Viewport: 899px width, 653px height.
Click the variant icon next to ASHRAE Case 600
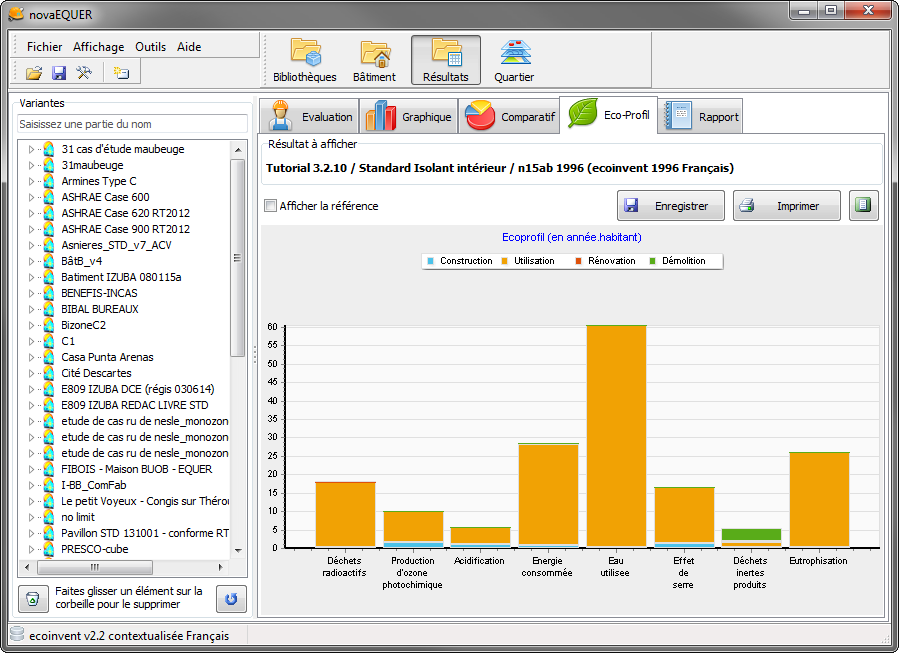click(x=49, y=197)
